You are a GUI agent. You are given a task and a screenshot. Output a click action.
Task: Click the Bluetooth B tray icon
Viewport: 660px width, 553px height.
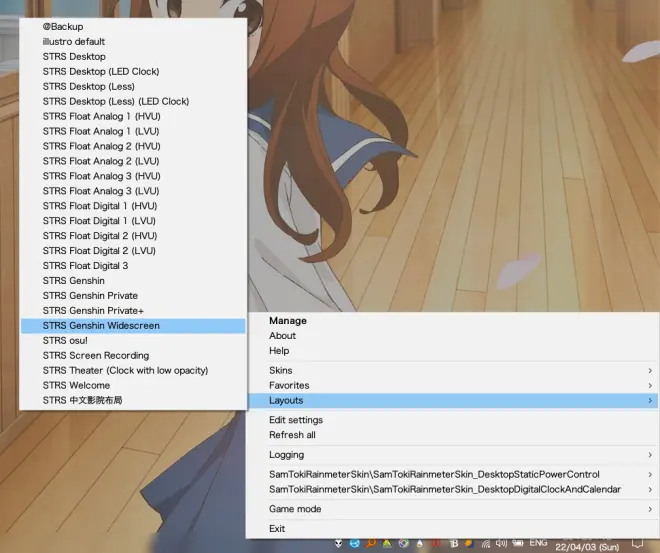(x=453, y=544)
